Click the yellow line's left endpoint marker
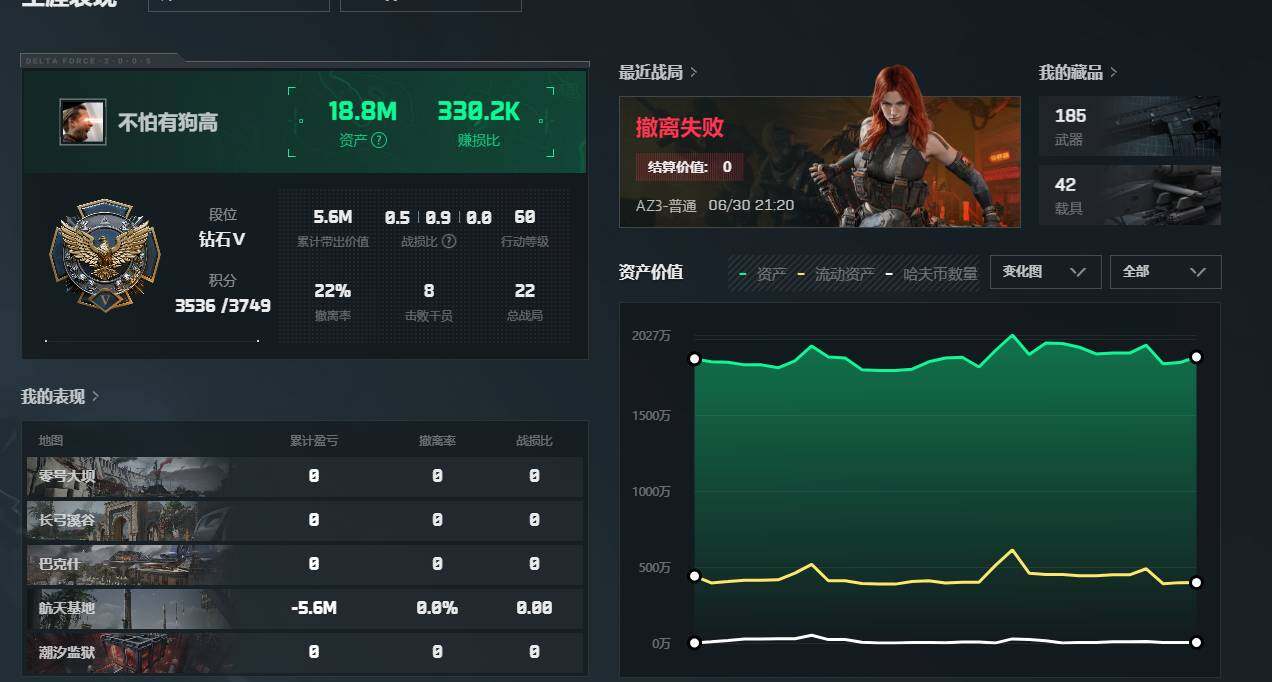This screenshot has height=682, width=1272. [x=694, y=576]
